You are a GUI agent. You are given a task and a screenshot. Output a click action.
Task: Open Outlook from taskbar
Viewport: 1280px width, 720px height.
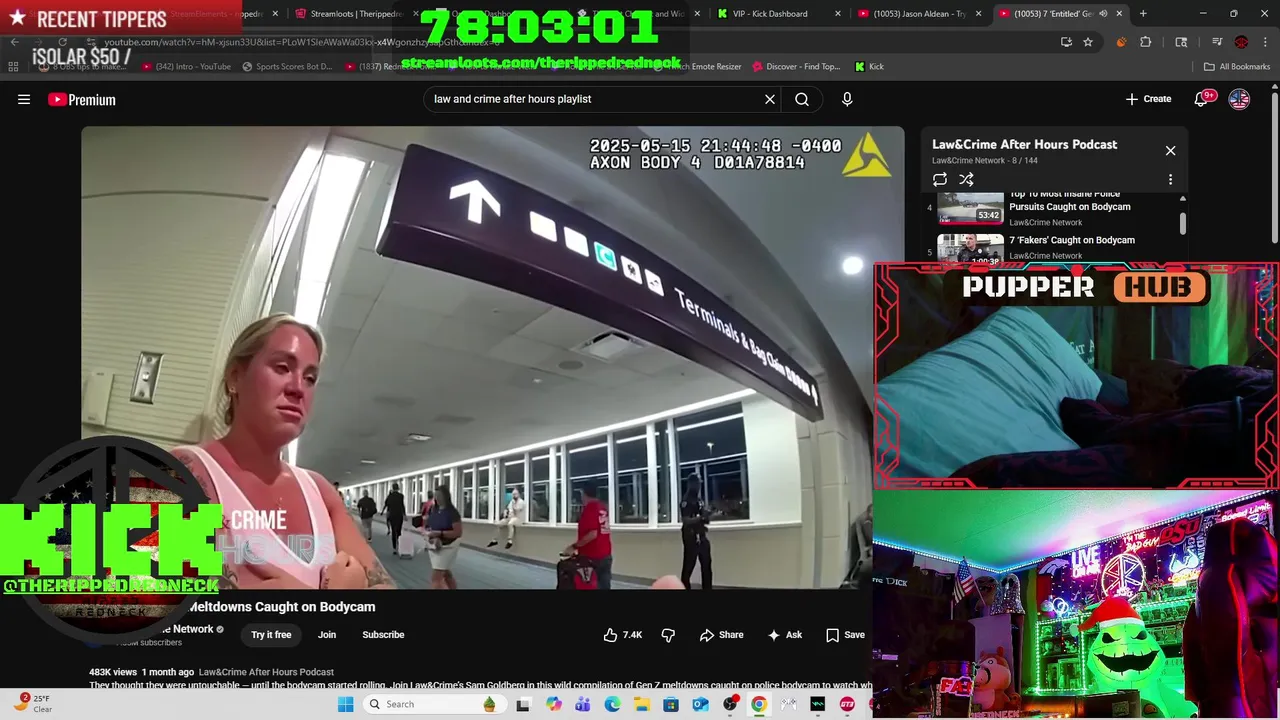click(700, 704)
